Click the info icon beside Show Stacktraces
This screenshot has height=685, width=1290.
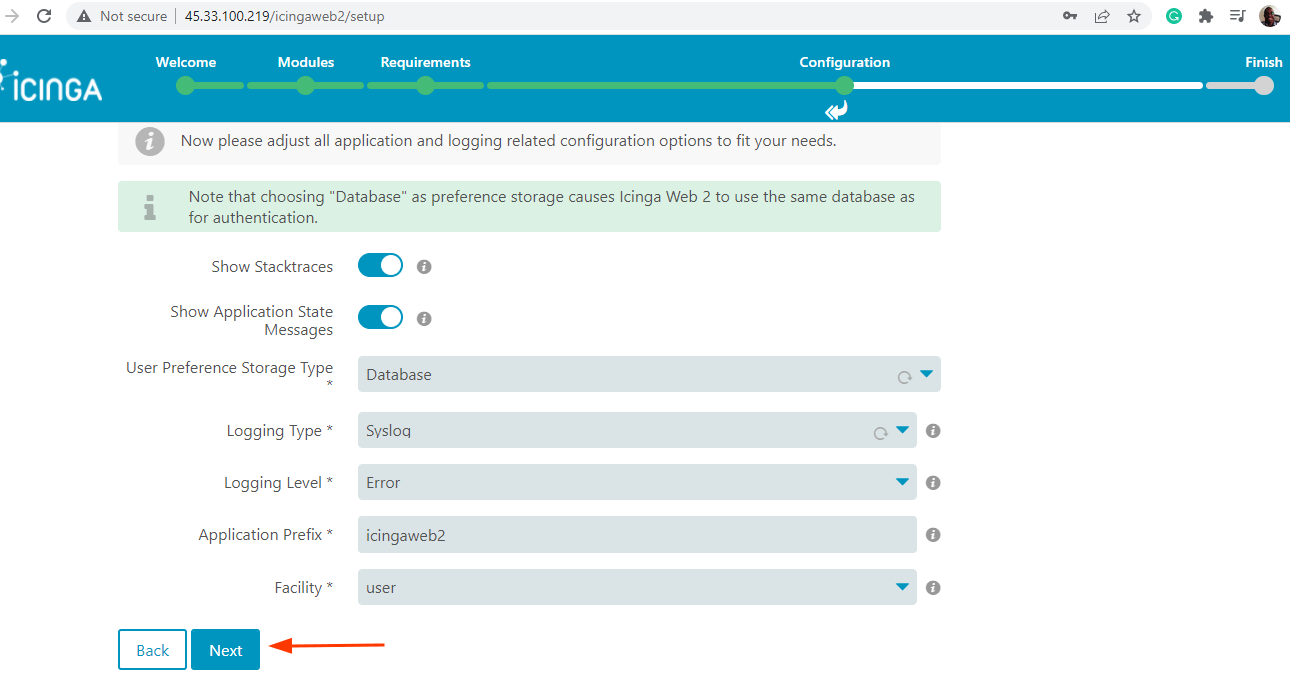coord(424,267)
